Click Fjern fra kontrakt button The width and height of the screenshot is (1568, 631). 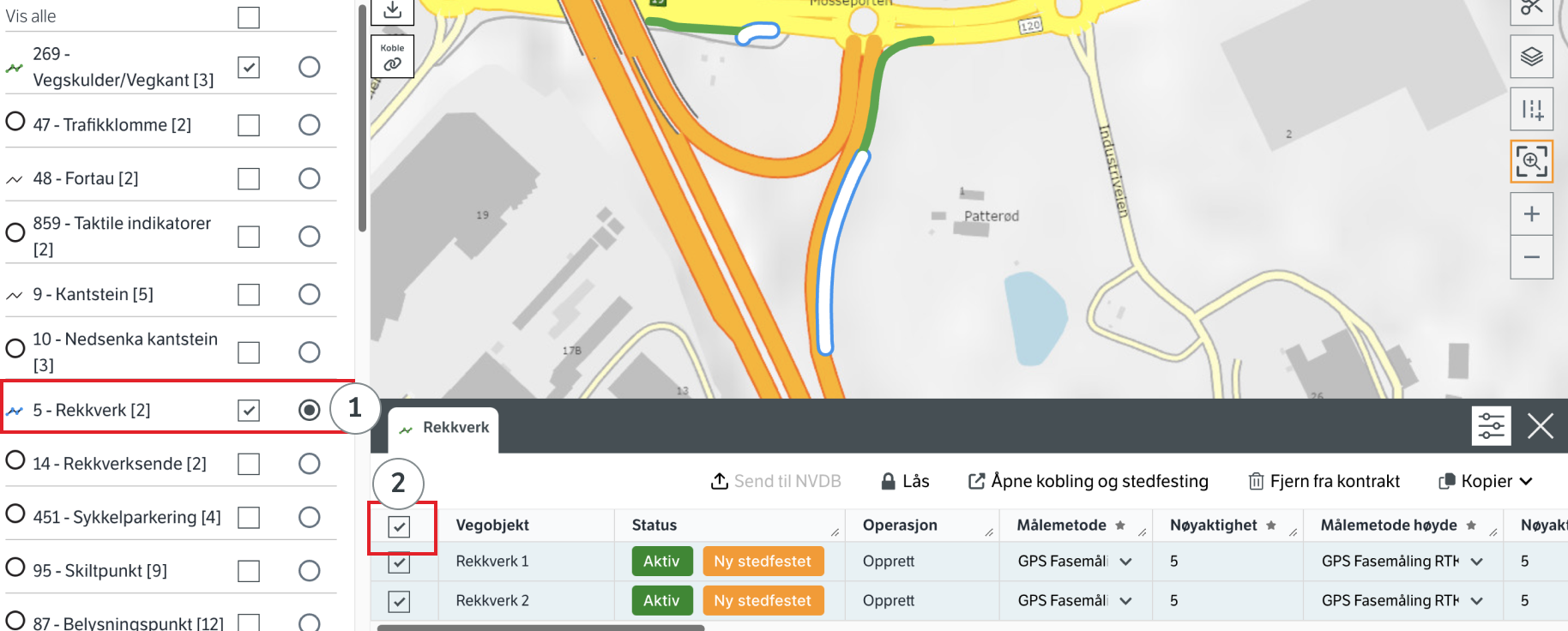coord(1324,482)
